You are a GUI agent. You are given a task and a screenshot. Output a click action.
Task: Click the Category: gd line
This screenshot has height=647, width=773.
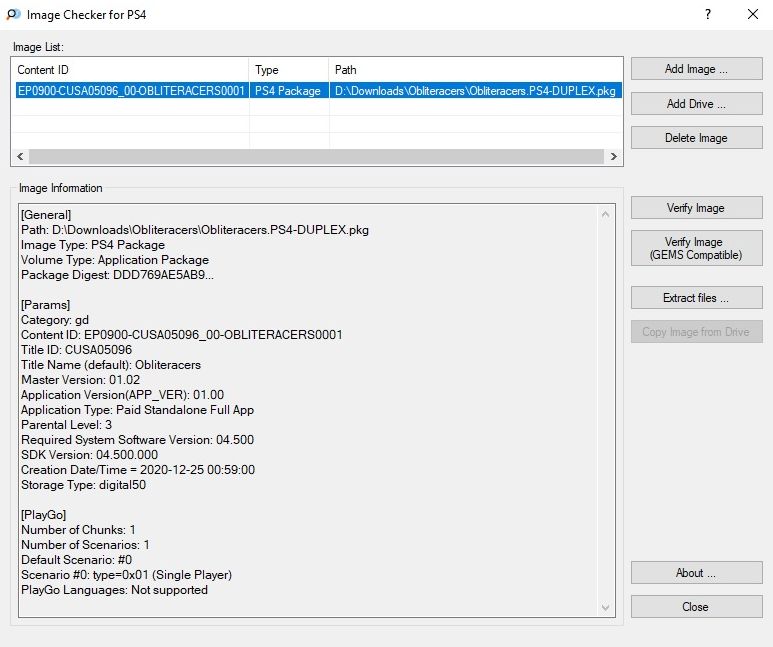click(55, 320)
